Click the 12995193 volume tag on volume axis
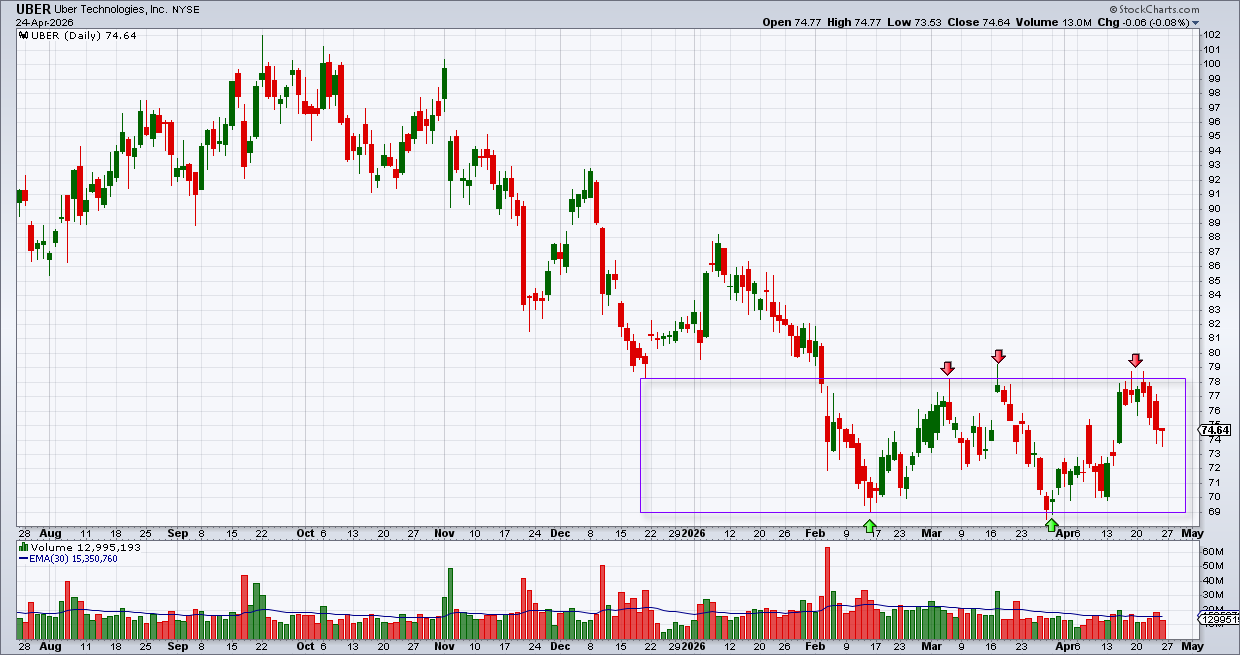 (1219, 620)
